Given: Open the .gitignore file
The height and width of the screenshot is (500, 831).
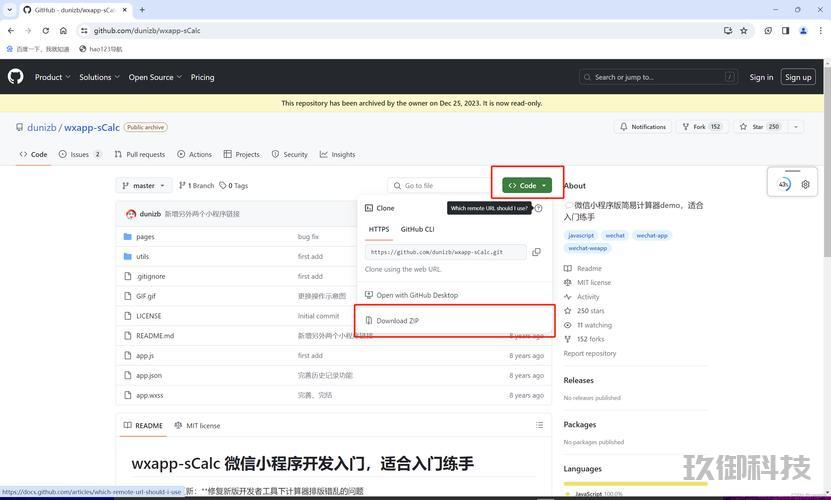Looking at the screenshot, I should tap(151, 276).
